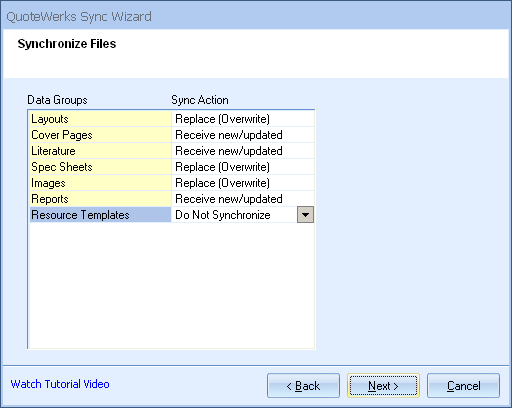Go back with the Back button
The width and height of the screenshot is (512, 408).
coord(303,386)
